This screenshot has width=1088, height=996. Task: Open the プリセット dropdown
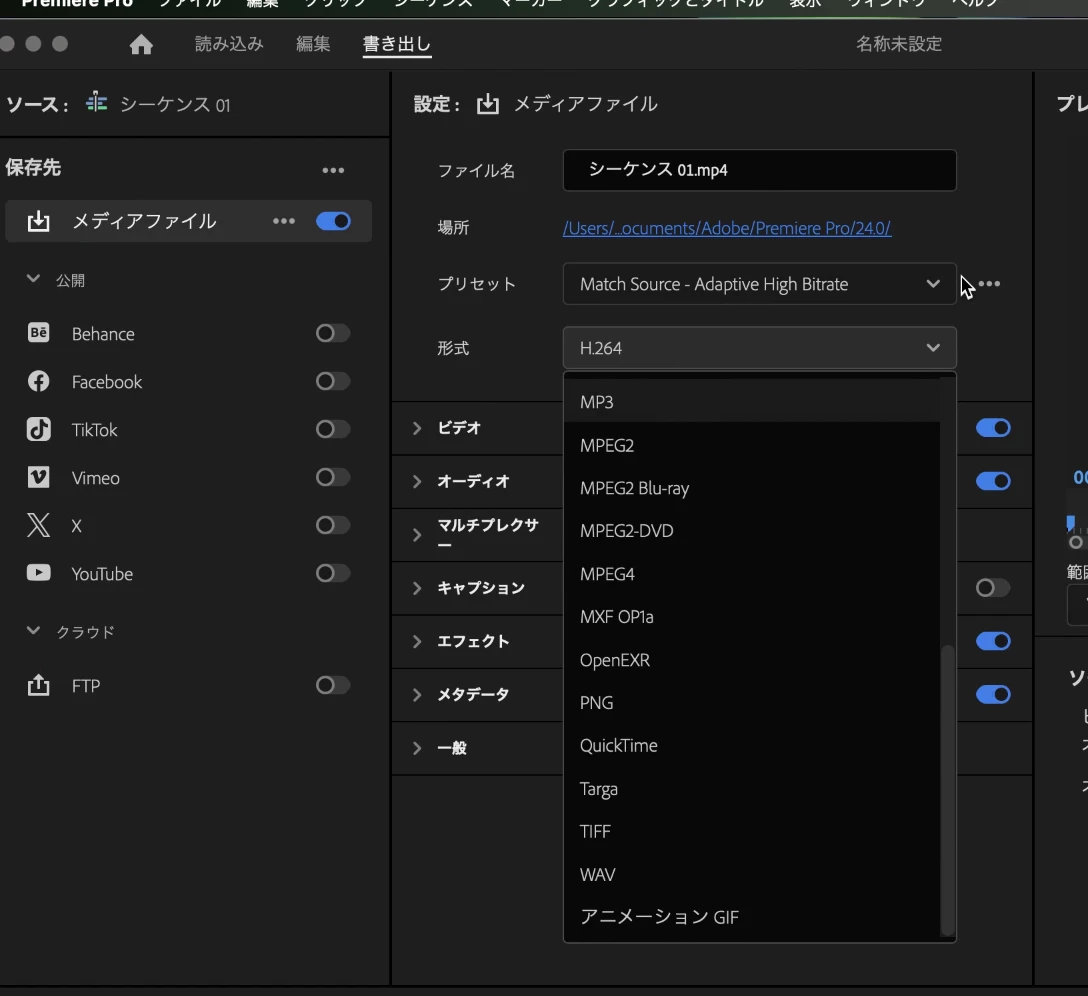tap(759, 284)
